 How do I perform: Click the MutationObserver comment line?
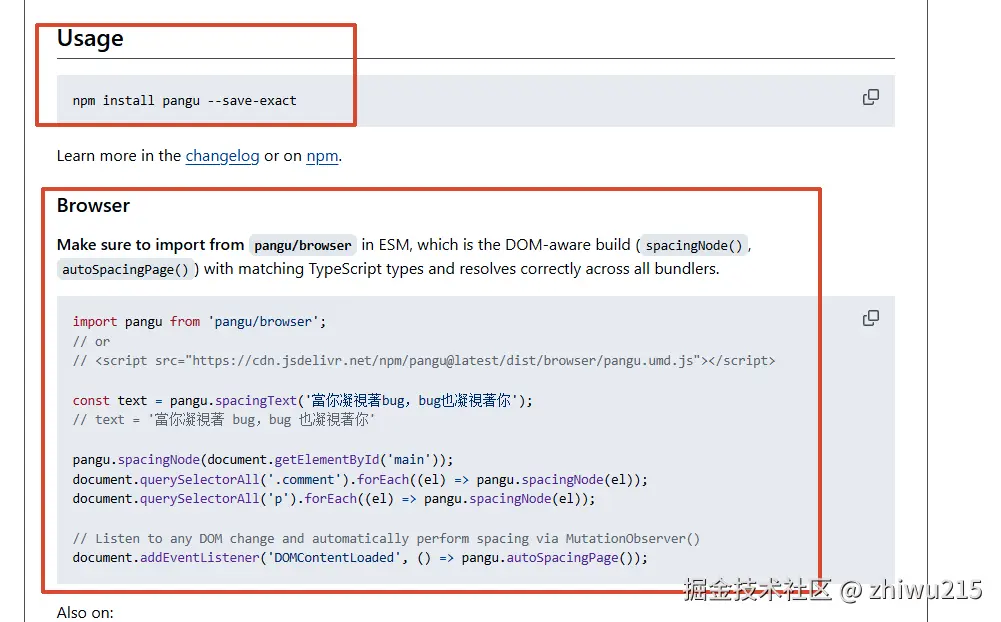(386, 538)
